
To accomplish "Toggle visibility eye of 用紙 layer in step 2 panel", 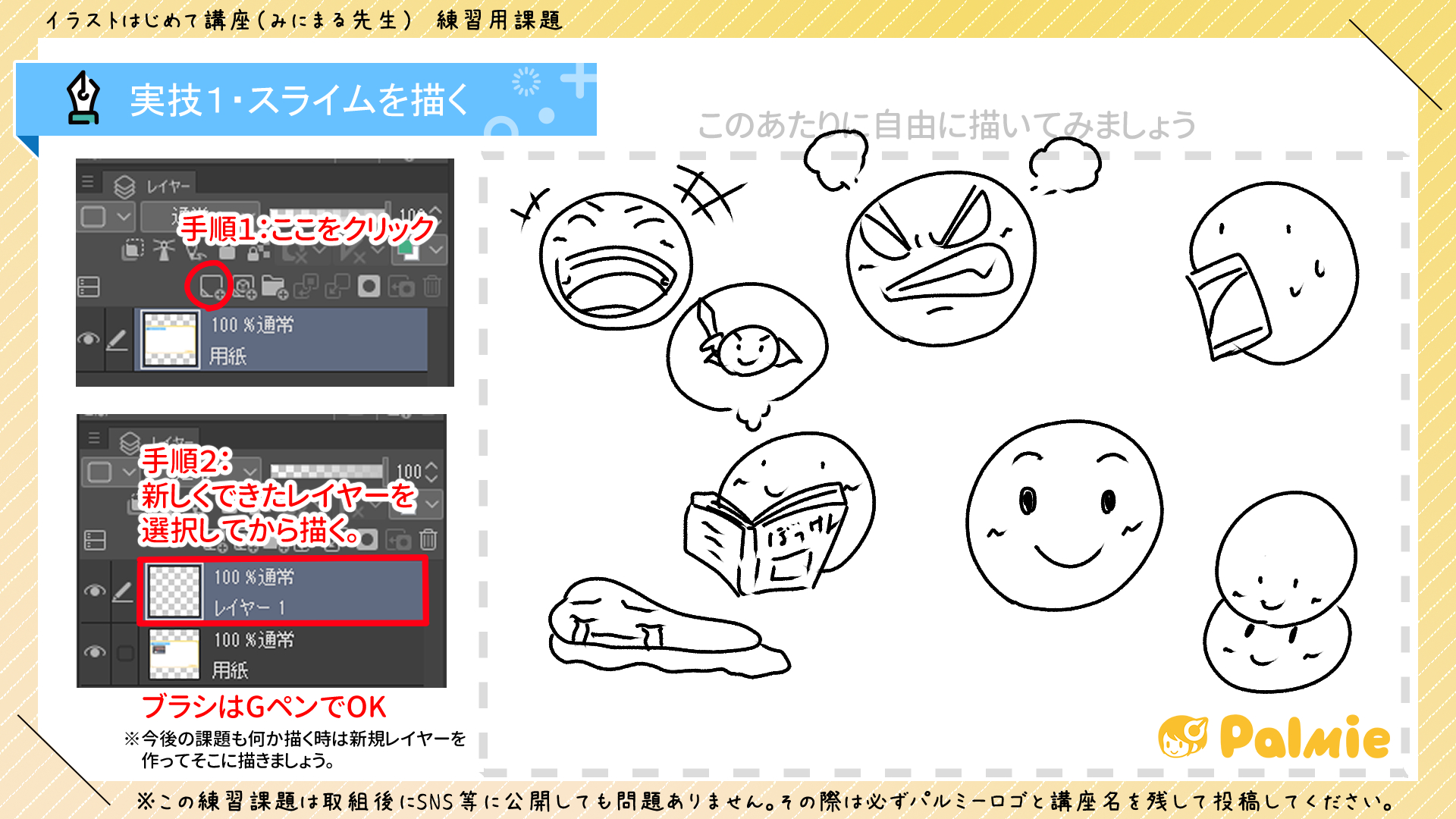I will [x=95, y=652].
